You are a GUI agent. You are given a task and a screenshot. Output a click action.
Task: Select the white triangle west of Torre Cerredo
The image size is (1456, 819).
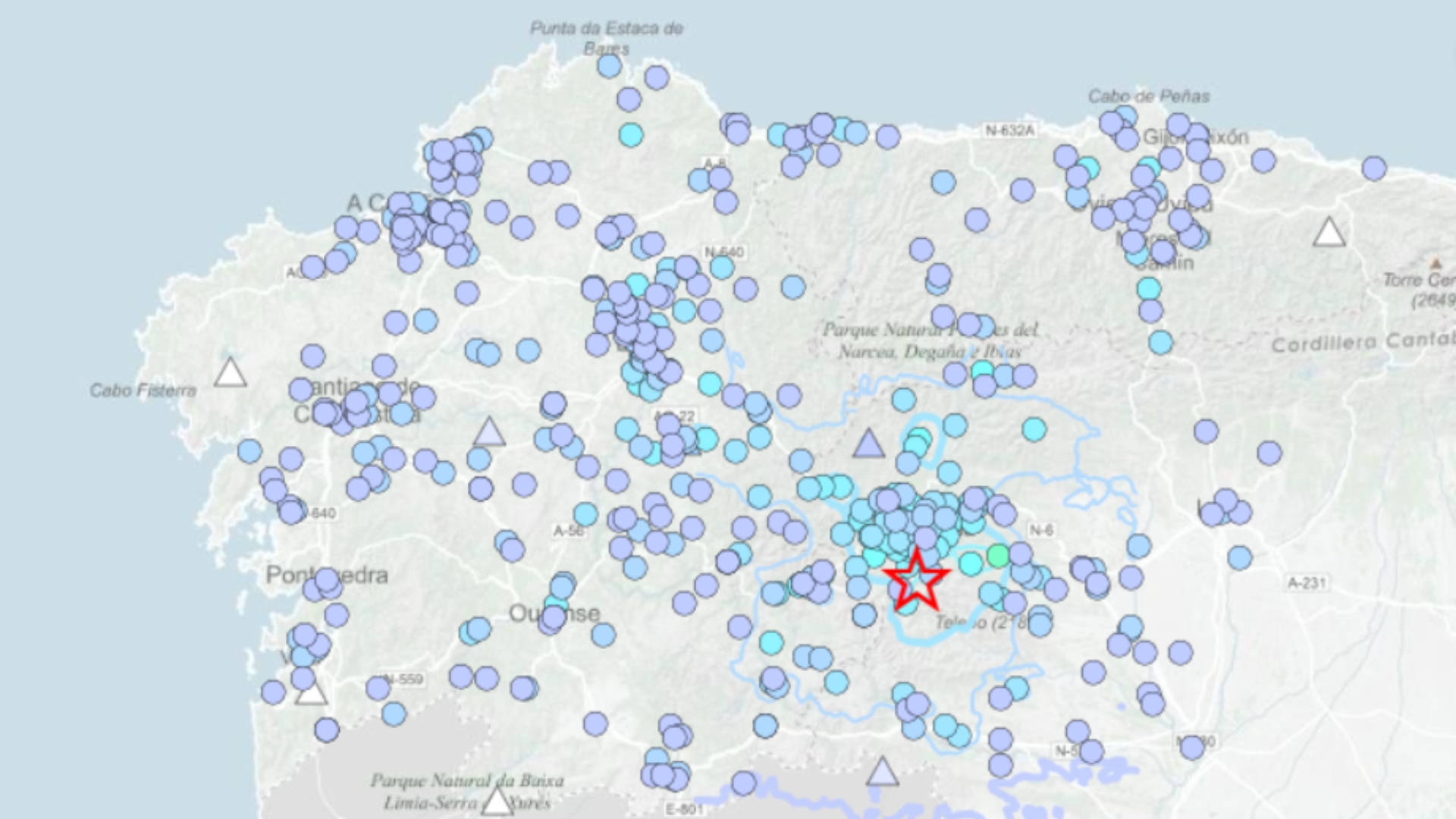pos(1329,232)
